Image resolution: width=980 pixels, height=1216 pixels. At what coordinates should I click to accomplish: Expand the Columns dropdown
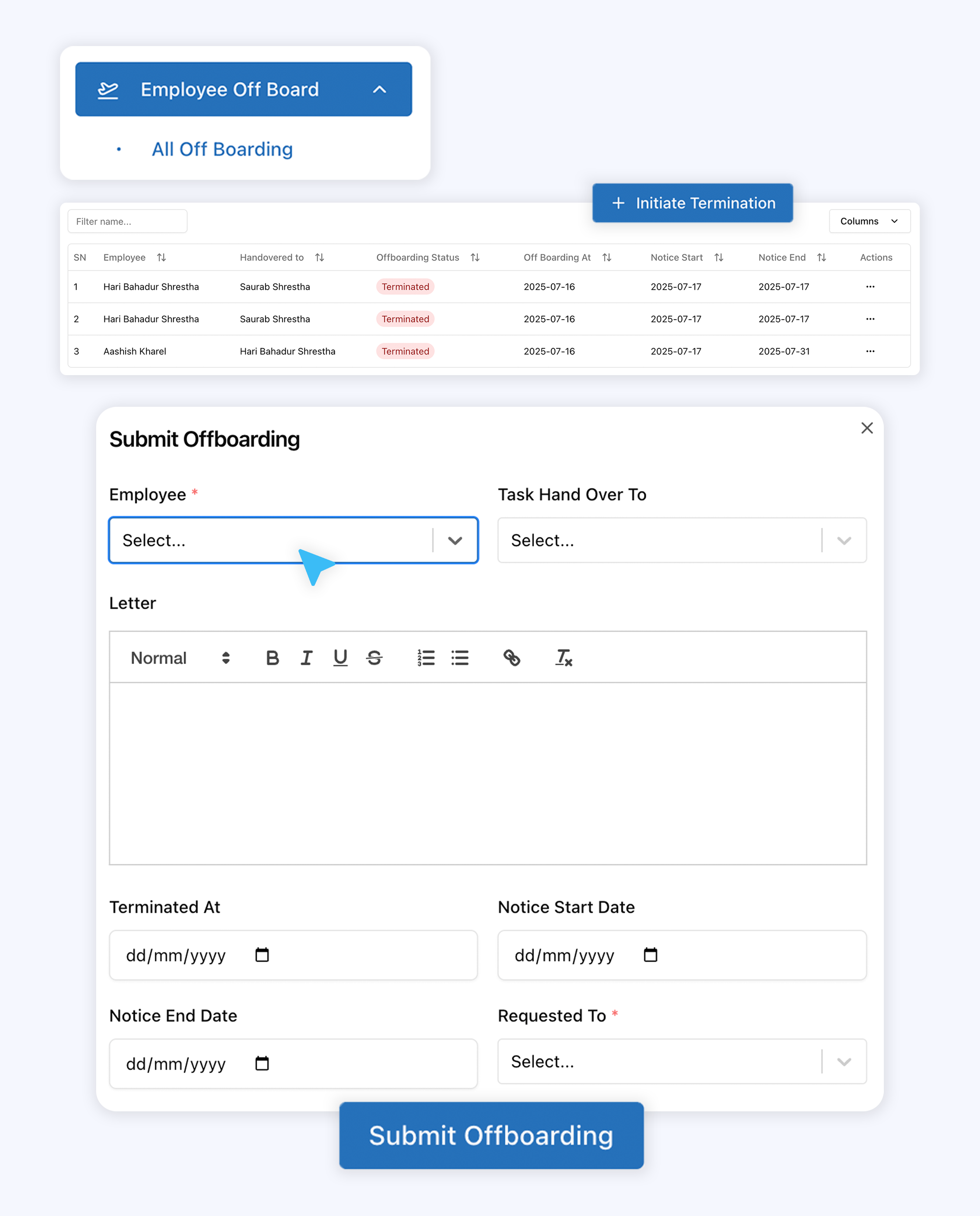pyautogui.click(x=869, y=221)
